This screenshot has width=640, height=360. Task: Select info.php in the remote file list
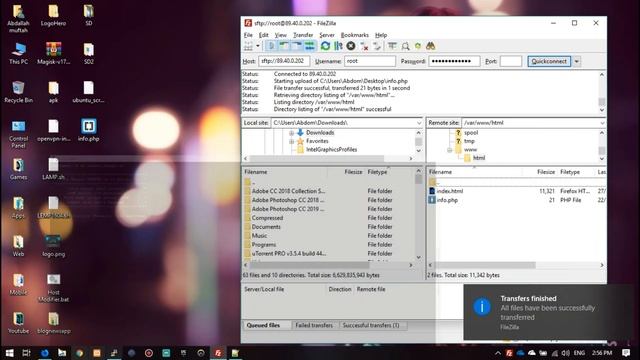coord(447,200)
